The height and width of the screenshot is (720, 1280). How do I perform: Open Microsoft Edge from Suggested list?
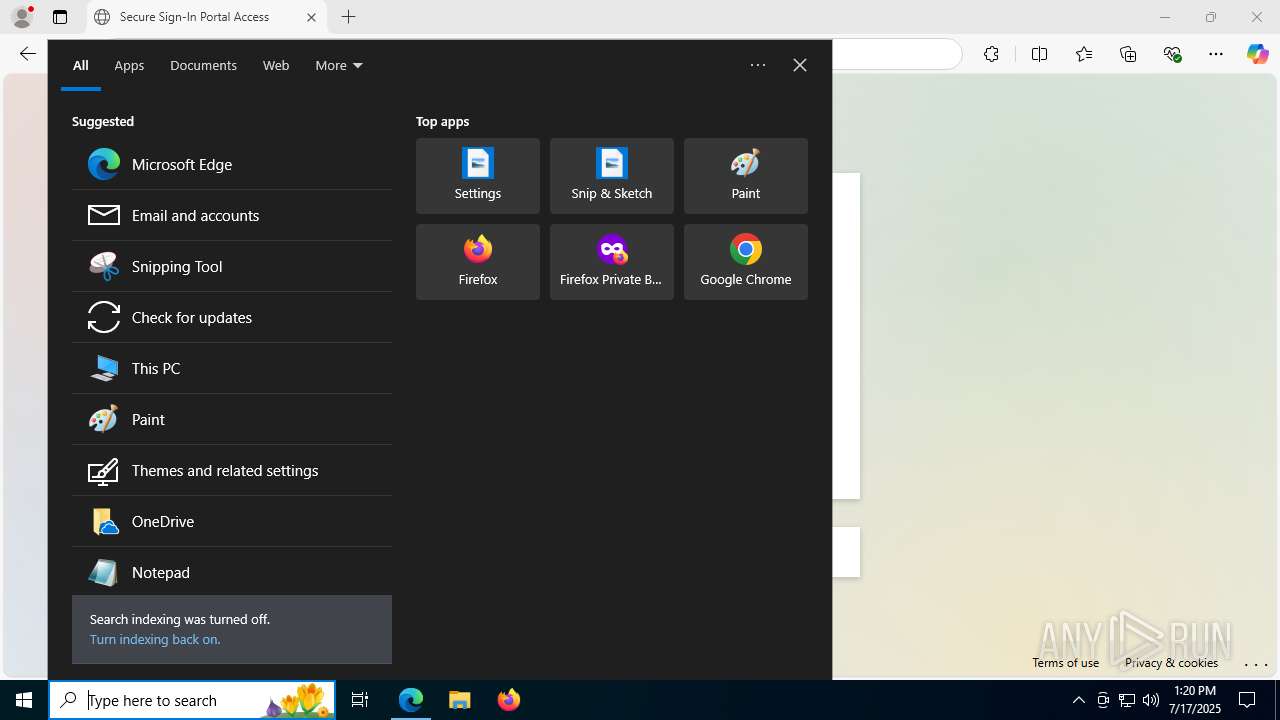tap(232, 164)
